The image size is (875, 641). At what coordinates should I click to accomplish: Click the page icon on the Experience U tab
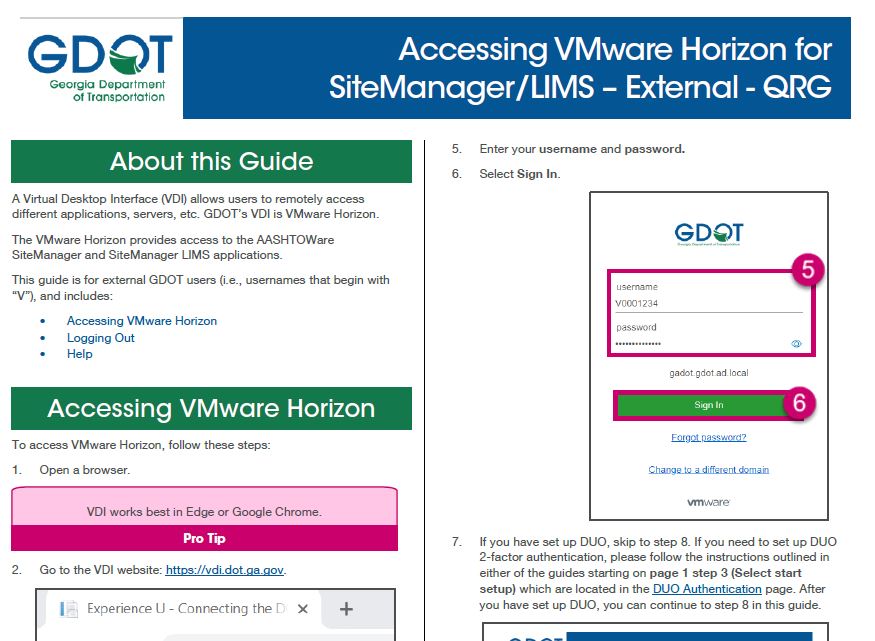(x=69, y=609)
